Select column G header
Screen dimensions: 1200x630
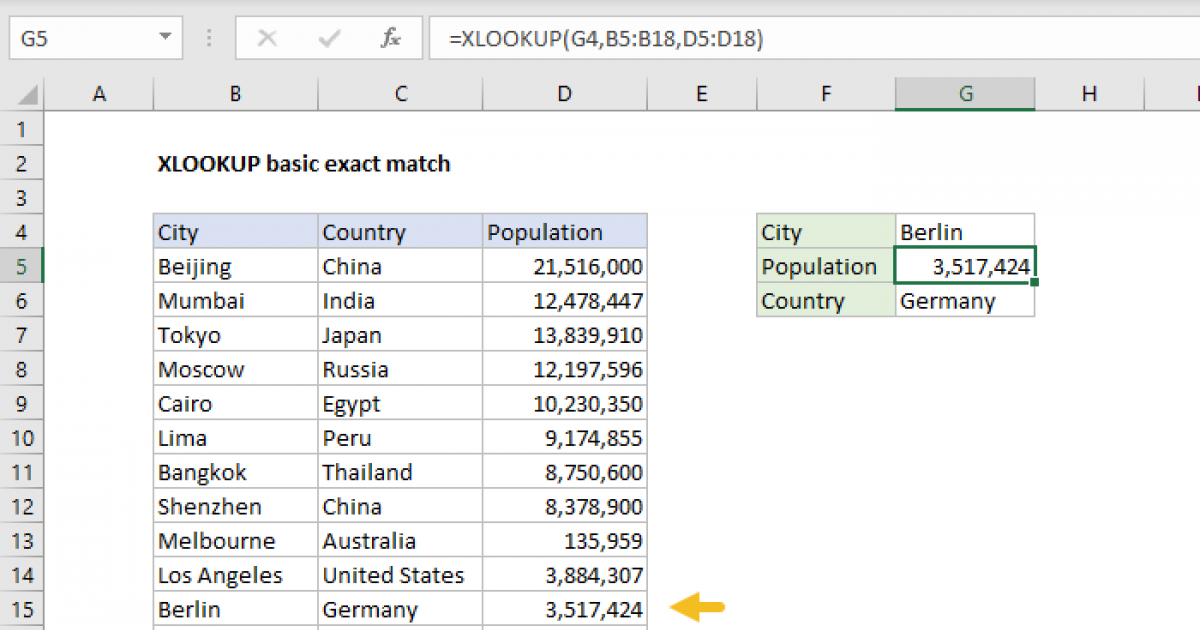point(965,94)
